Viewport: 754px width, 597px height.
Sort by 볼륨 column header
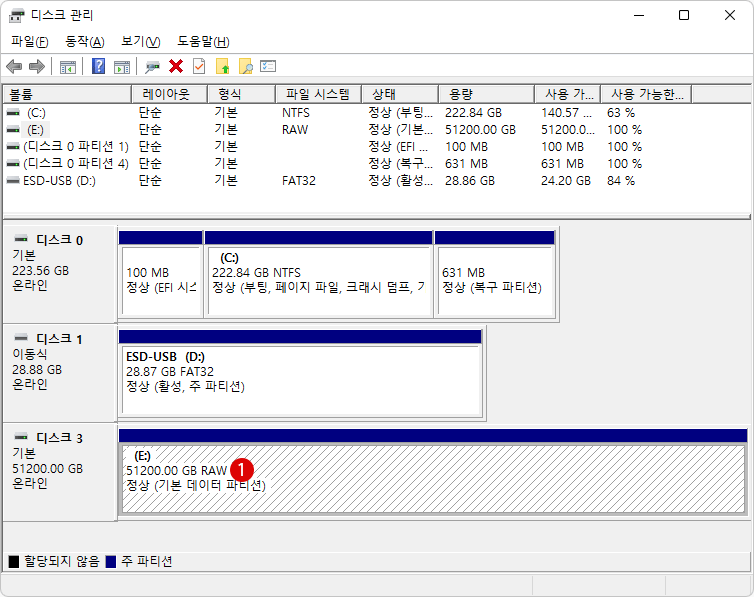pyautogui.click(x=67, y=94)
